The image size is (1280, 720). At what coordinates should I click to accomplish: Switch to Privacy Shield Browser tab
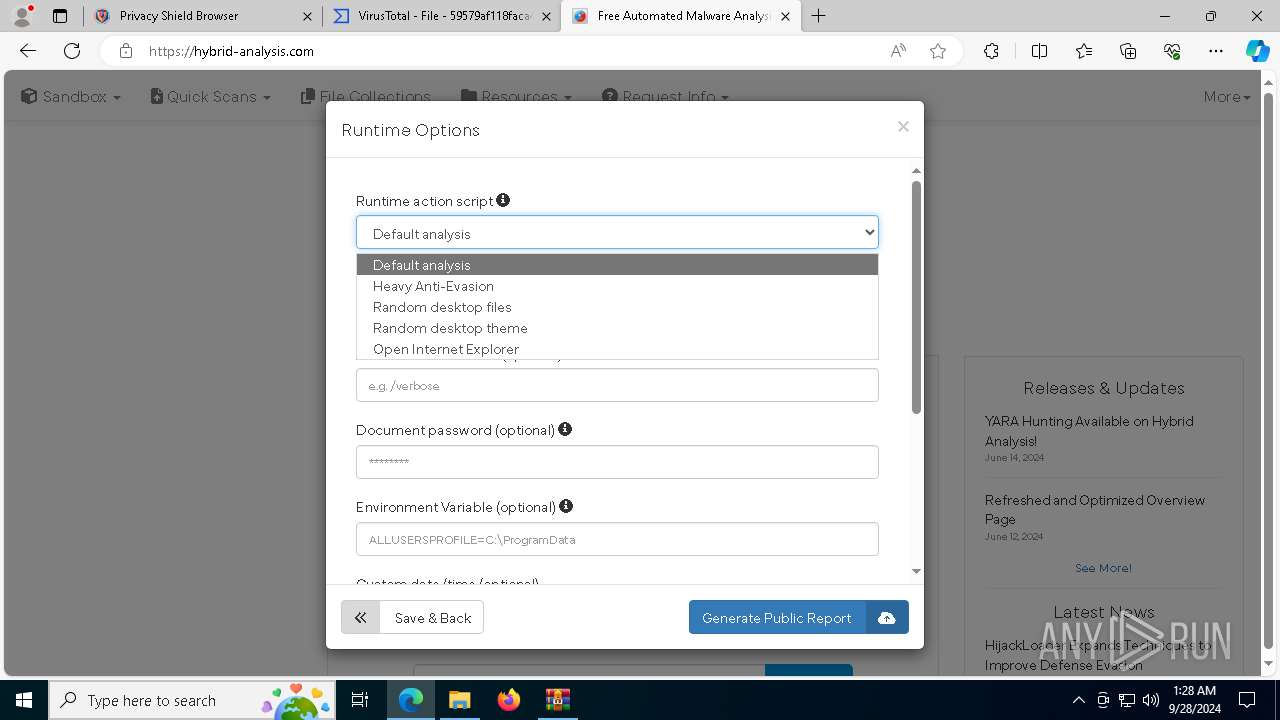point(202,16)
